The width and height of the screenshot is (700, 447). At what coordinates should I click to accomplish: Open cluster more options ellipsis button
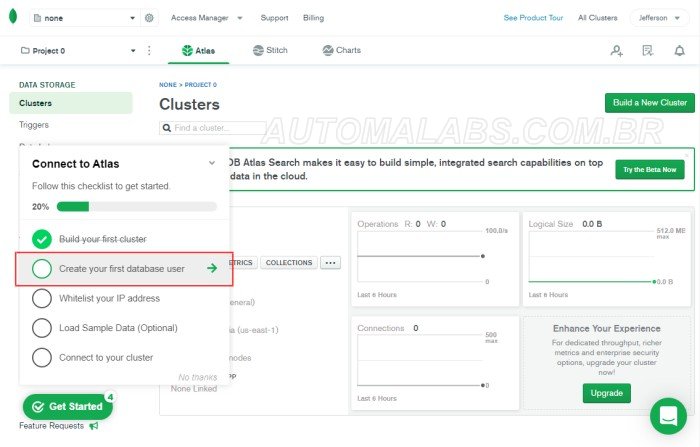(330, 263)
